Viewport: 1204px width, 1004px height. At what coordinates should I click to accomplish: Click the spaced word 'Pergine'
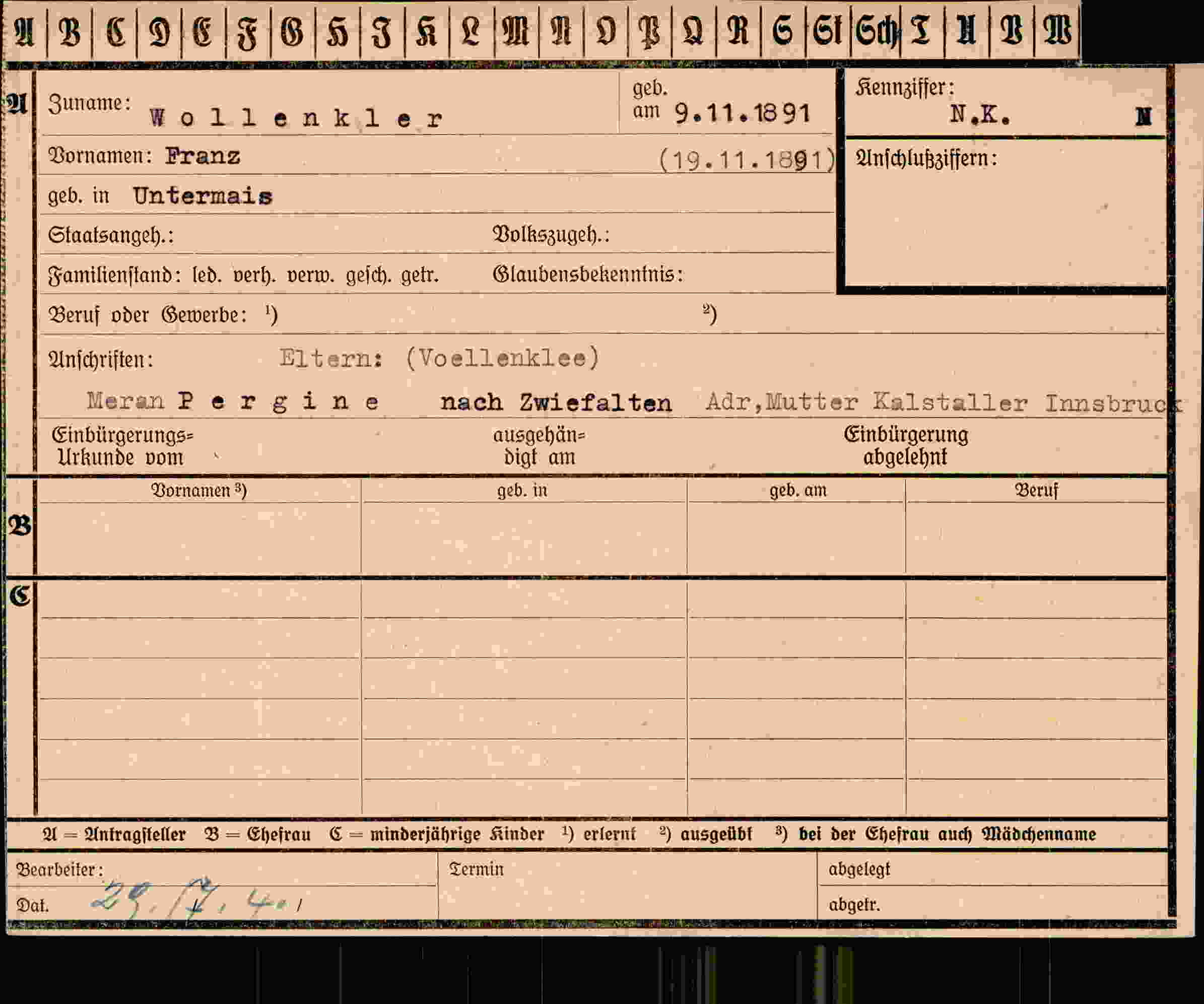pos(278,402)
